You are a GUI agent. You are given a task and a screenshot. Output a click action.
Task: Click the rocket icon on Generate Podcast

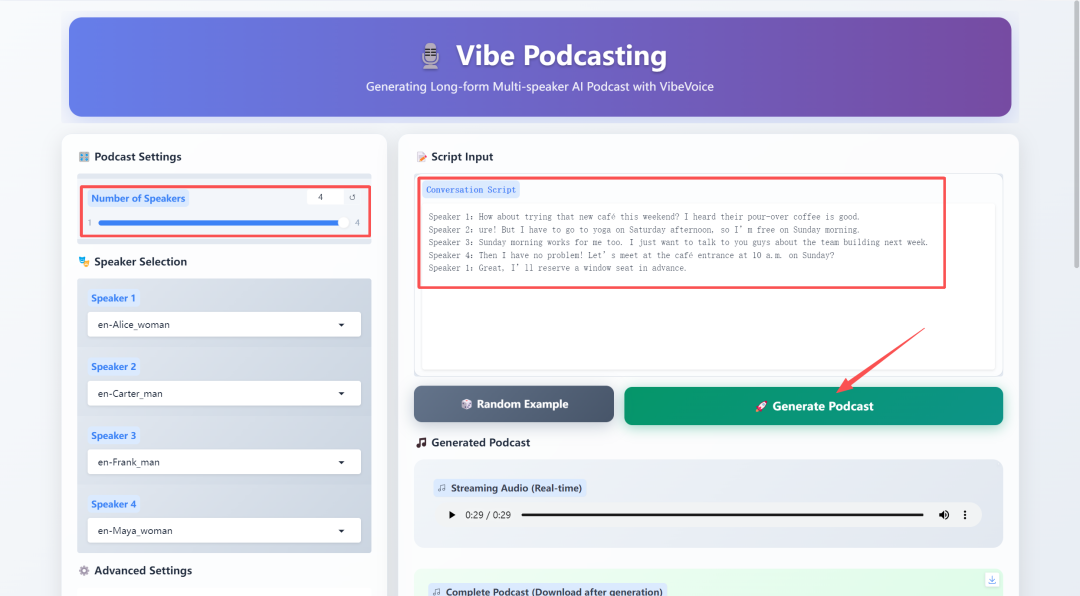[x=762, y=407]
